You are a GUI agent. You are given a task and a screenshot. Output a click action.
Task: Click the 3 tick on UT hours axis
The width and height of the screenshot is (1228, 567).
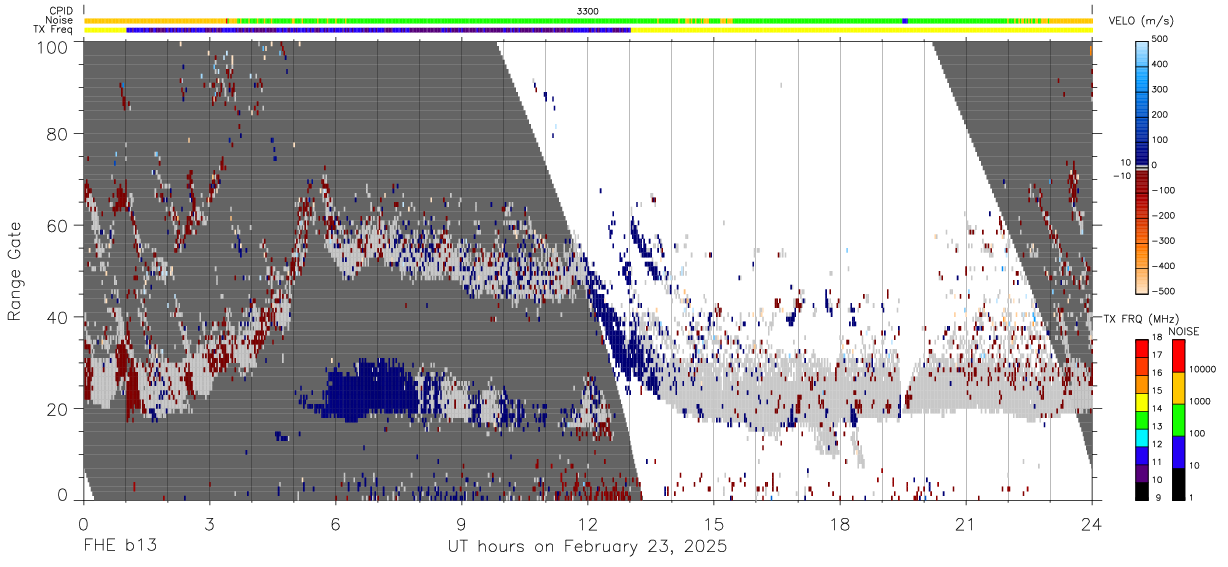[209, 523]
